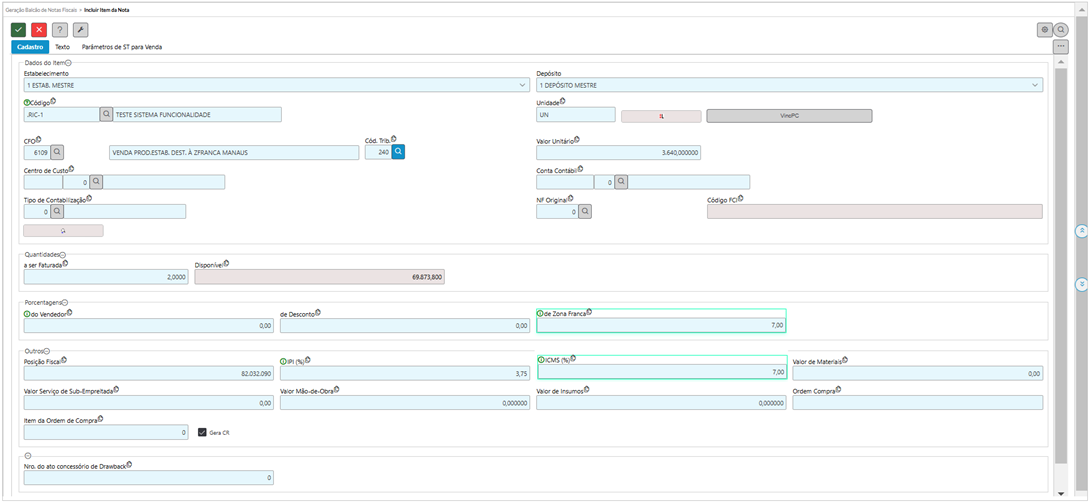Click the search icon next to Código field
Image resolution: width=1089 pixels, height=502 pixels.
click(106, 115)
